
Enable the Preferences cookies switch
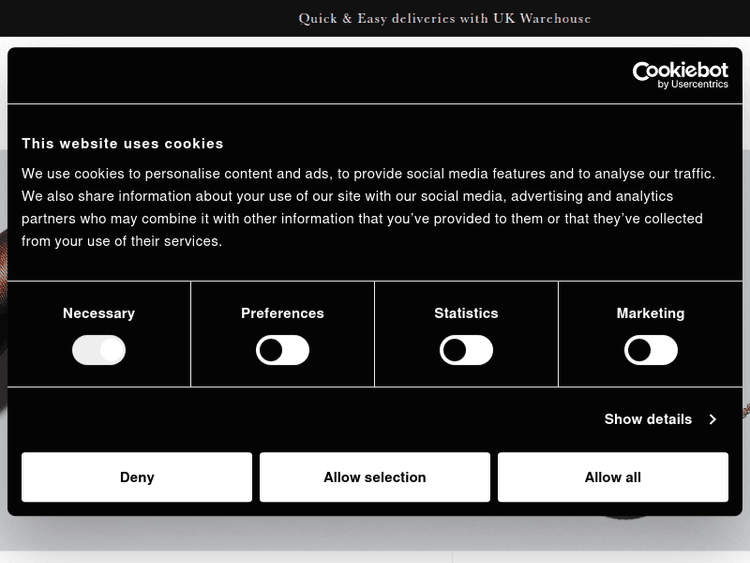pos(283,350)
